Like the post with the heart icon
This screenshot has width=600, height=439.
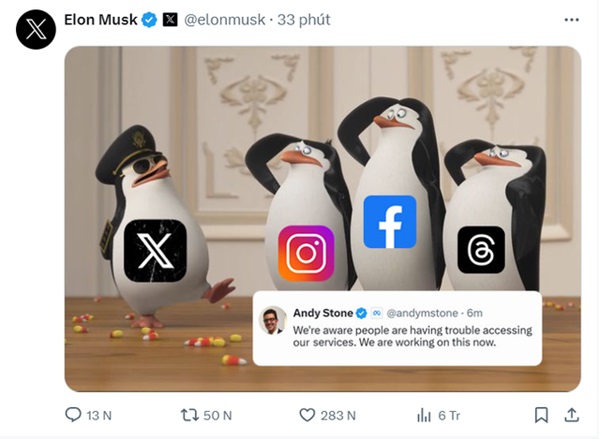pyautogui.click(x=309, y=415)
